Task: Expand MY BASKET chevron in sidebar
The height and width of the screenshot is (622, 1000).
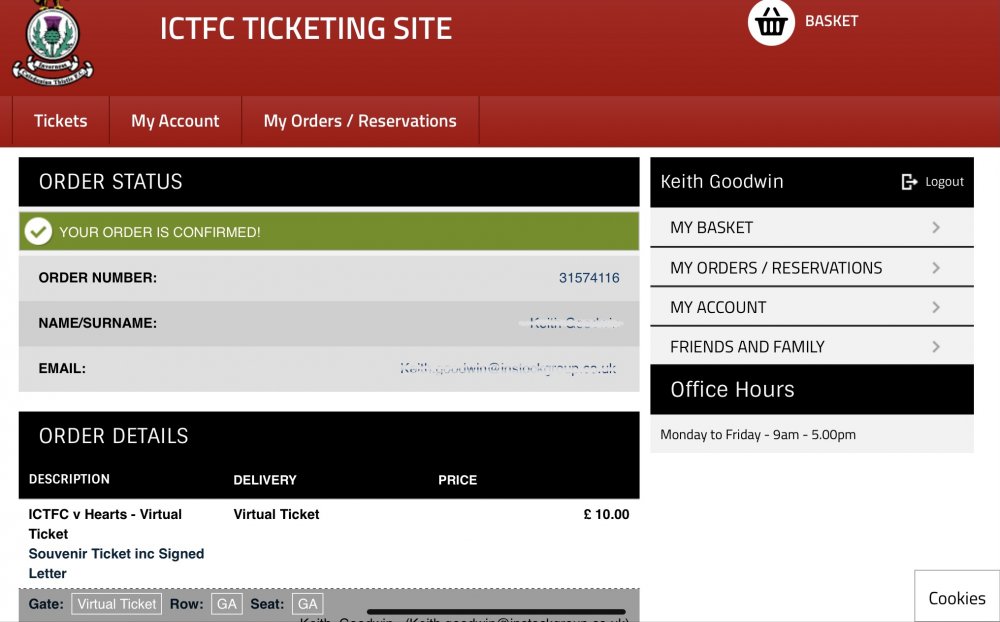Action: 936,227
